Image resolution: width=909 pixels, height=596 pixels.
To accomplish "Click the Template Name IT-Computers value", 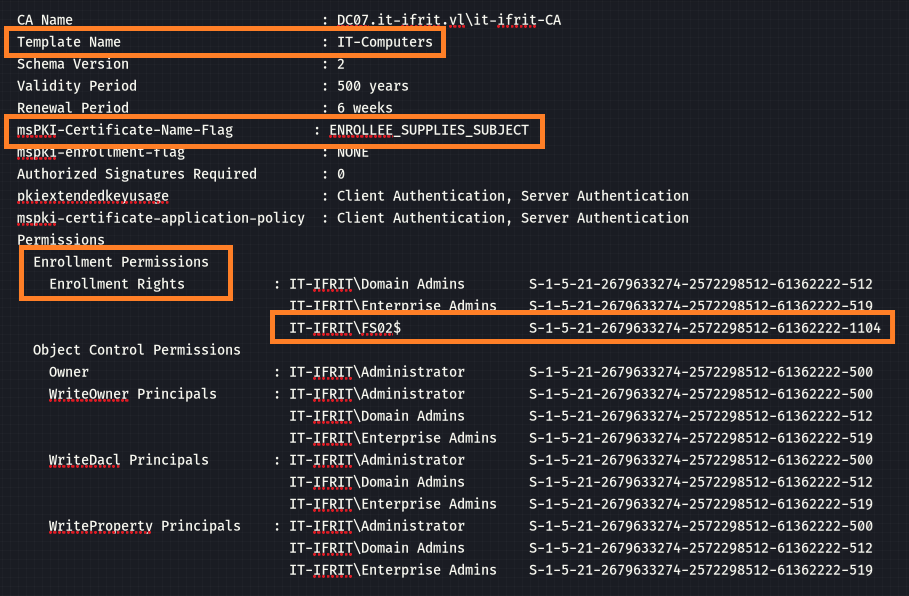I will coord(384,42).
